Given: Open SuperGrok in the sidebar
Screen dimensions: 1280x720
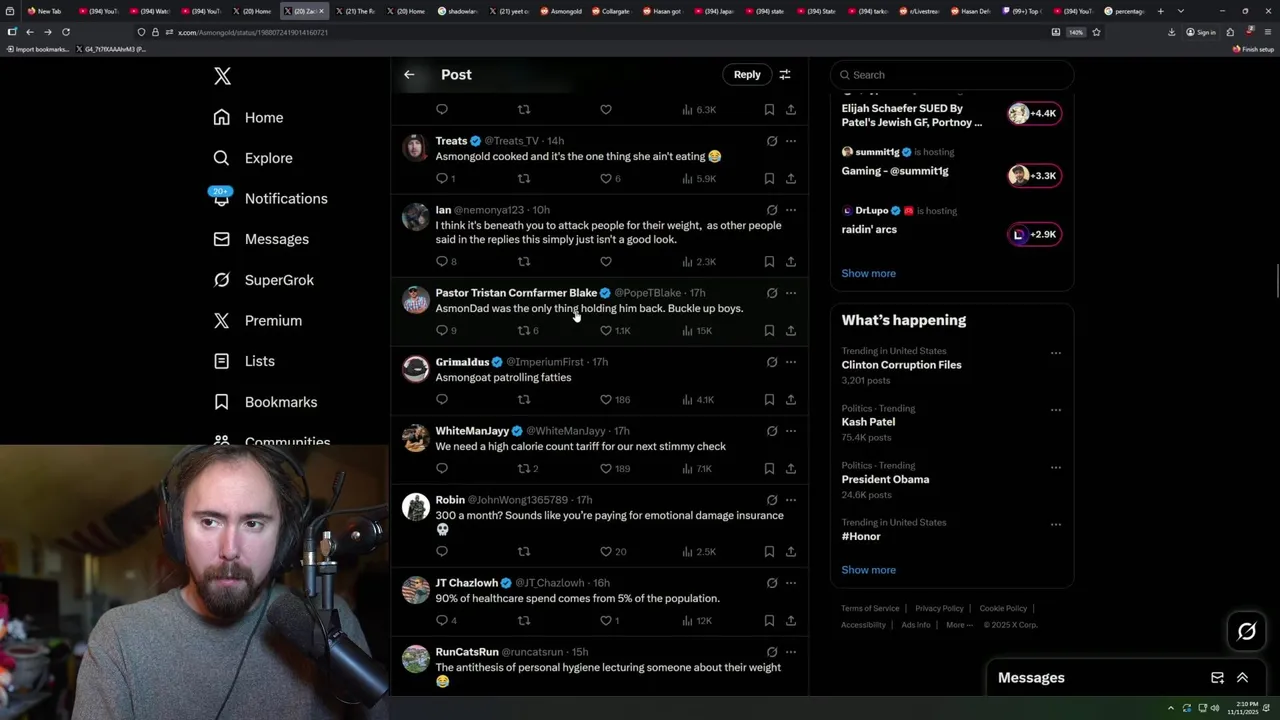Looking at the screenshot, I should point(264,280).
